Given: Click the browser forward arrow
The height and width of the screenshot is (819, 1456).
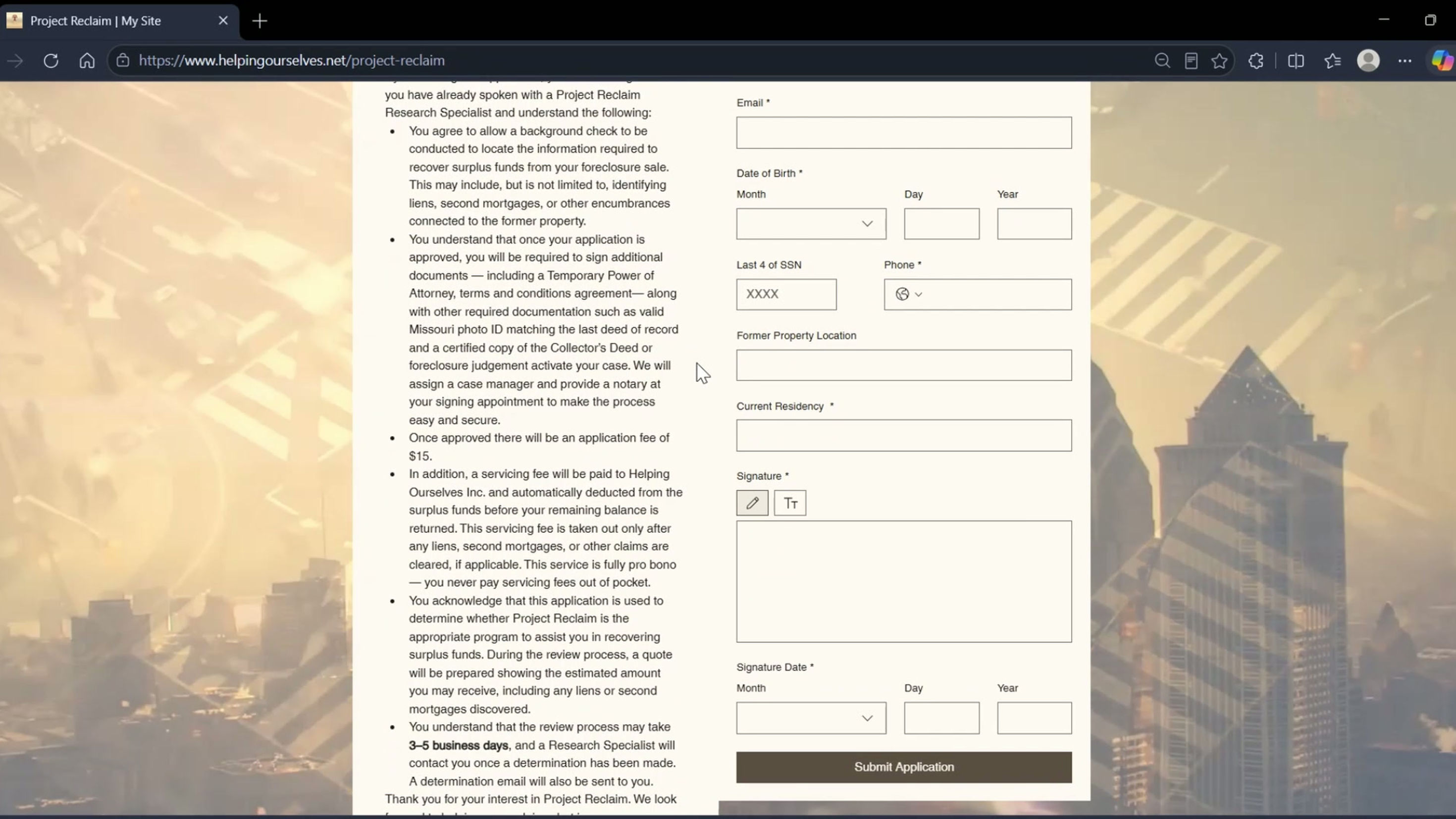Looking at the screenshot, I should (x=15, y=60).
